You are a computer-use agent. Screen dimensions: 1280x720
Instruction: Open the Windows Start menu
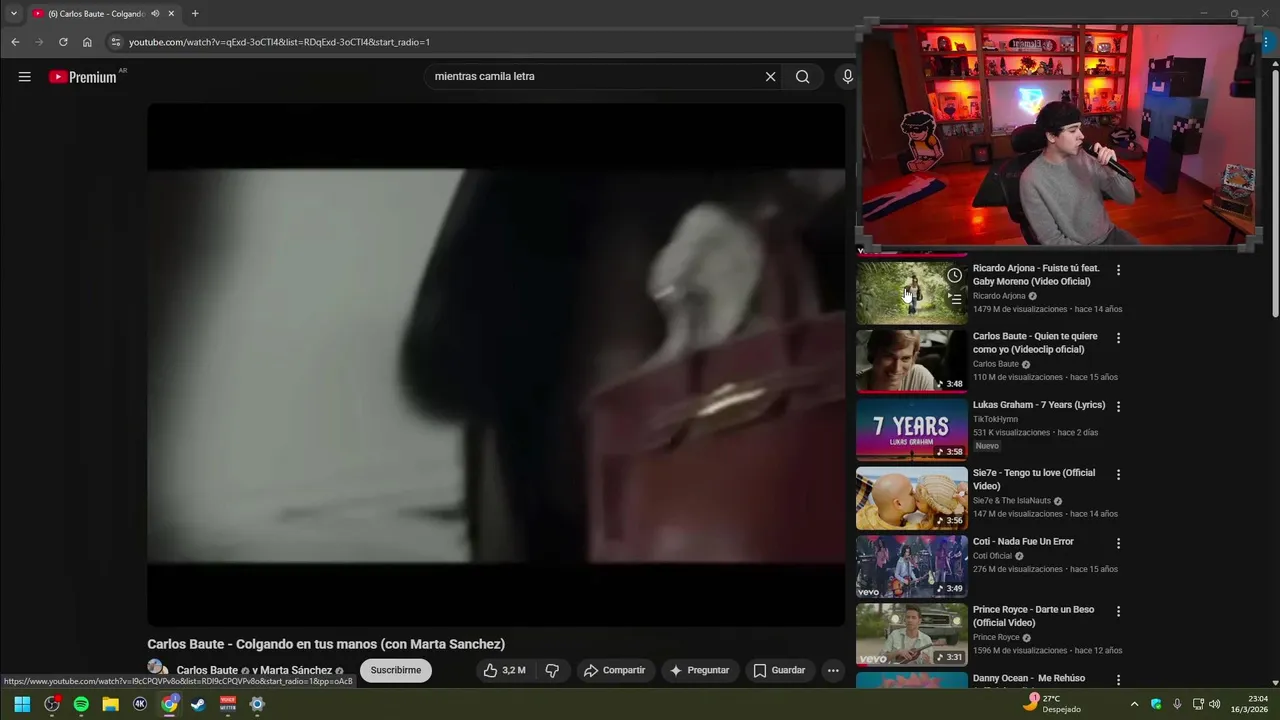(22, 704)
